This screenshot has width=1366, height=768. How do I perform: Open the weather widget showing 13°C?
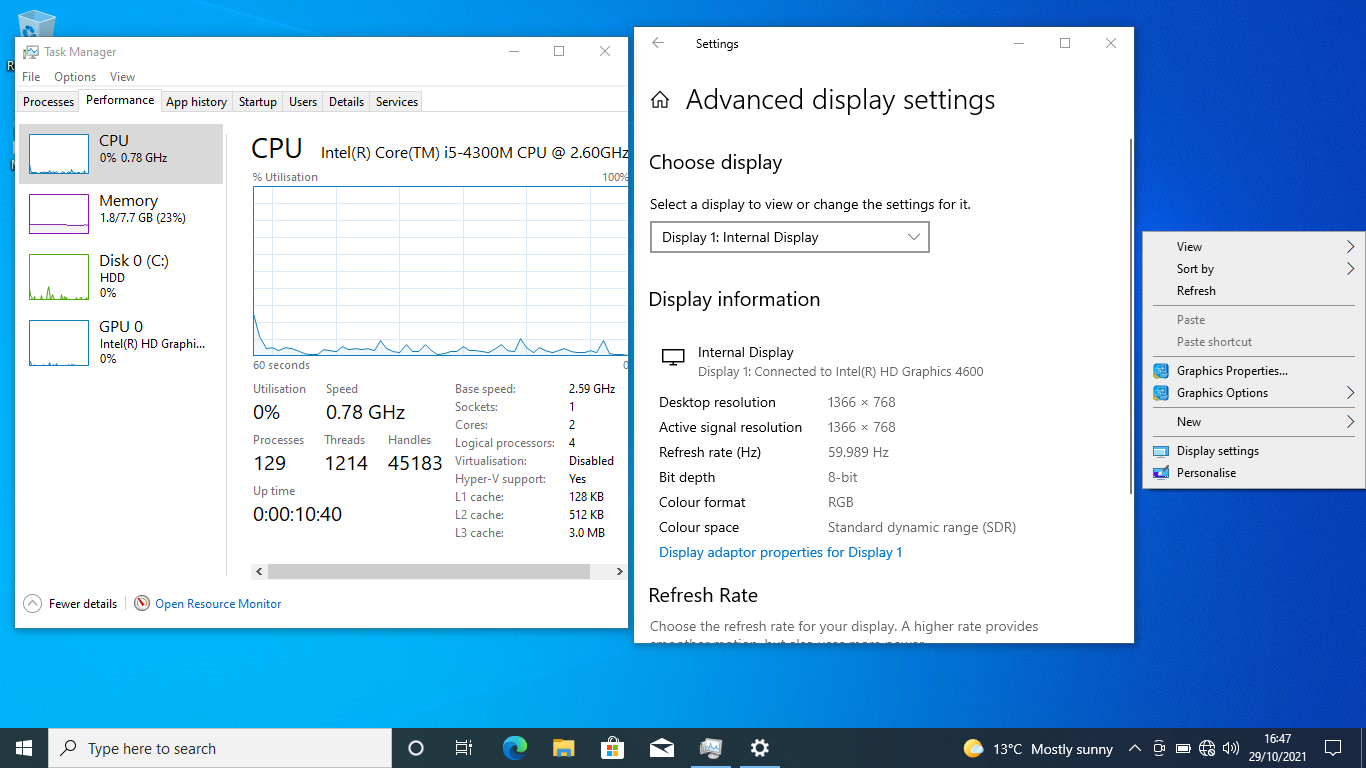(1038, 748)
